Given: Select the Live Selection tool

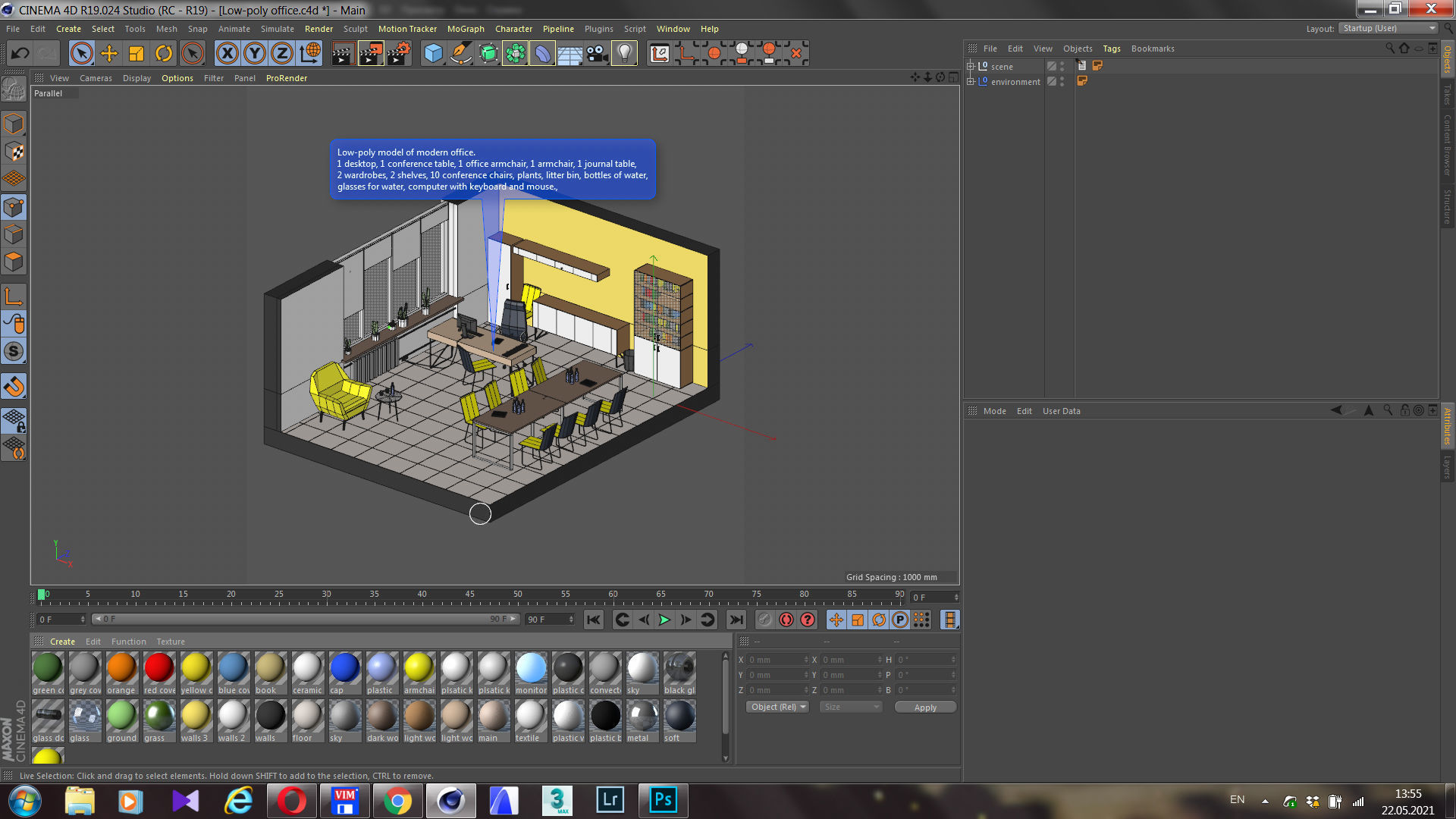Looking at the screenshot, I should coord(82,53).
